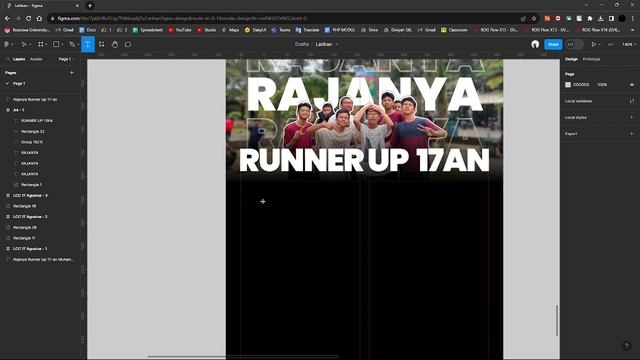Open the Chrome three-dot menu

[633, 18]
